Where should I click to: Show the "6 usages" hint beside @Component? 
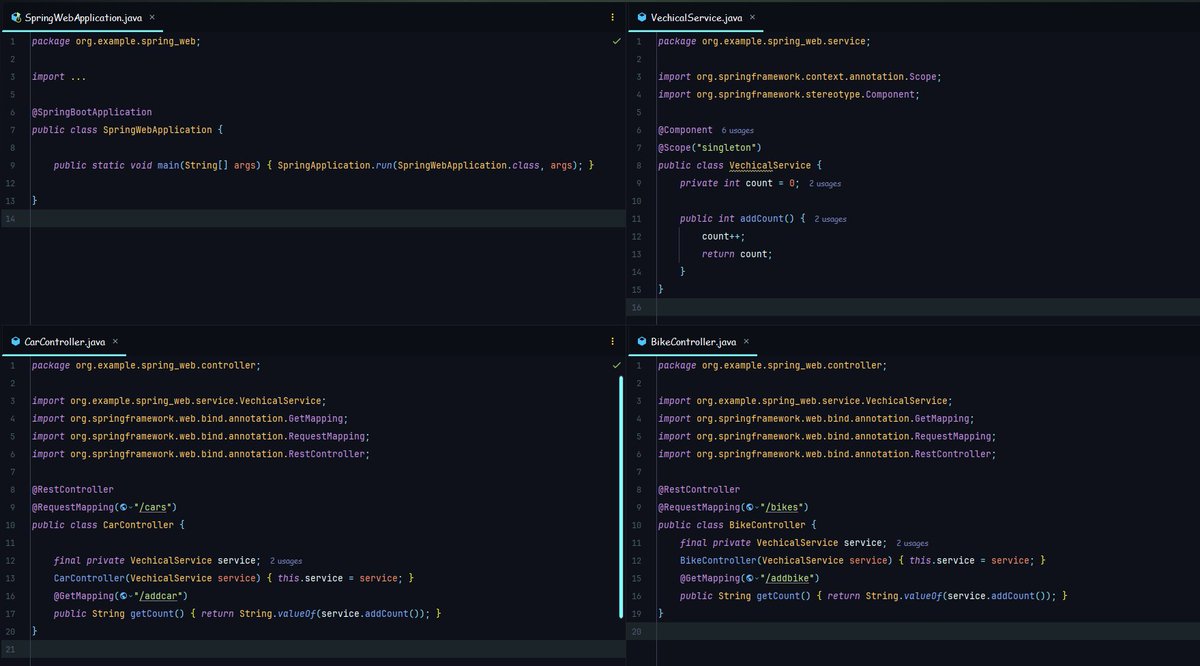[738, 130]
